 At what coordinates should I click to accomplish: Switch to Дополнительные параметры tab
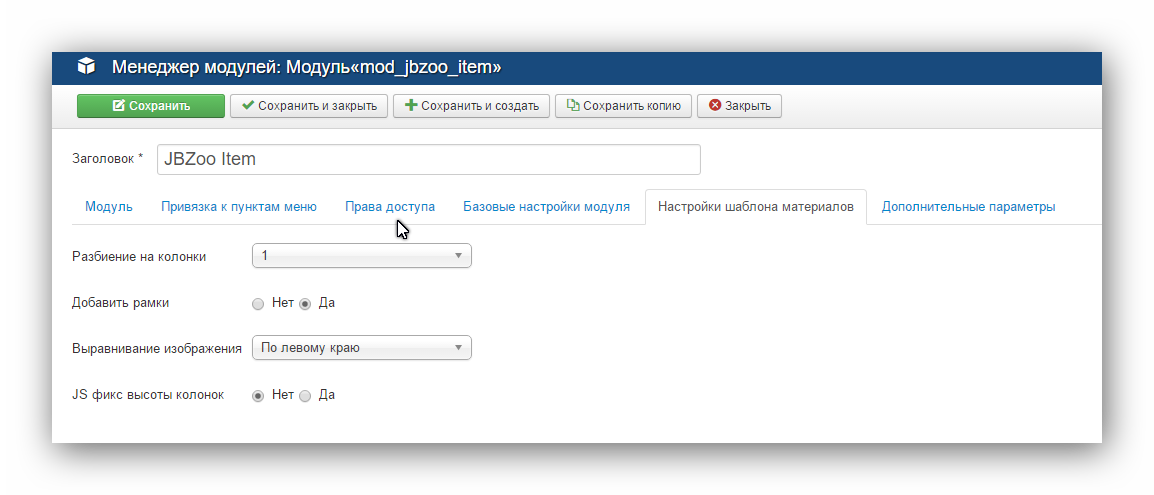pos(968,207)
